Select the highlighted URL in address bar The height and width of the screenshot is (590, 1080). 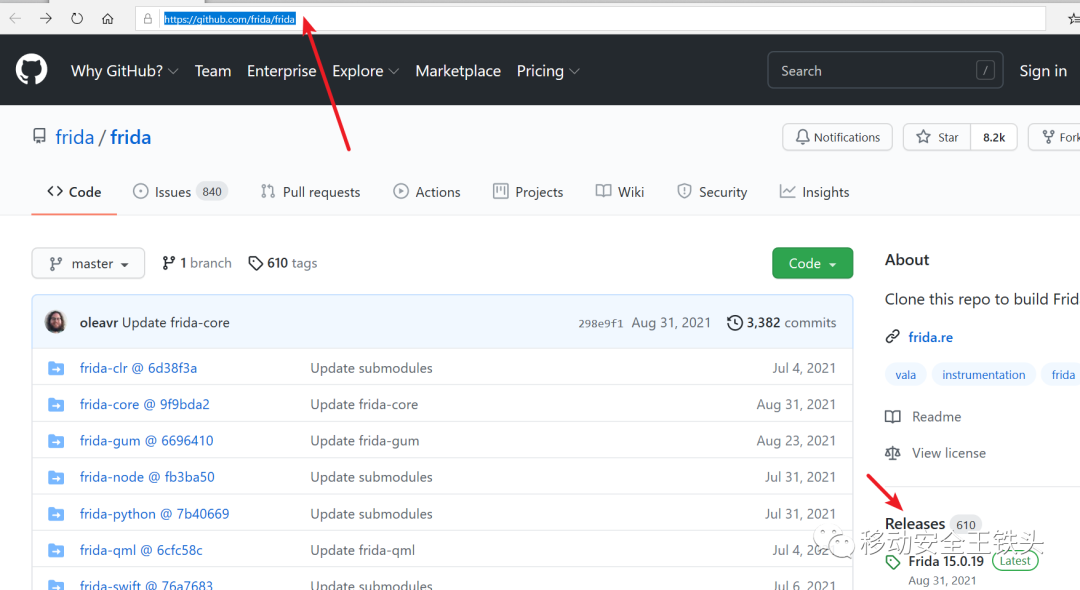[x=229, y=19]
